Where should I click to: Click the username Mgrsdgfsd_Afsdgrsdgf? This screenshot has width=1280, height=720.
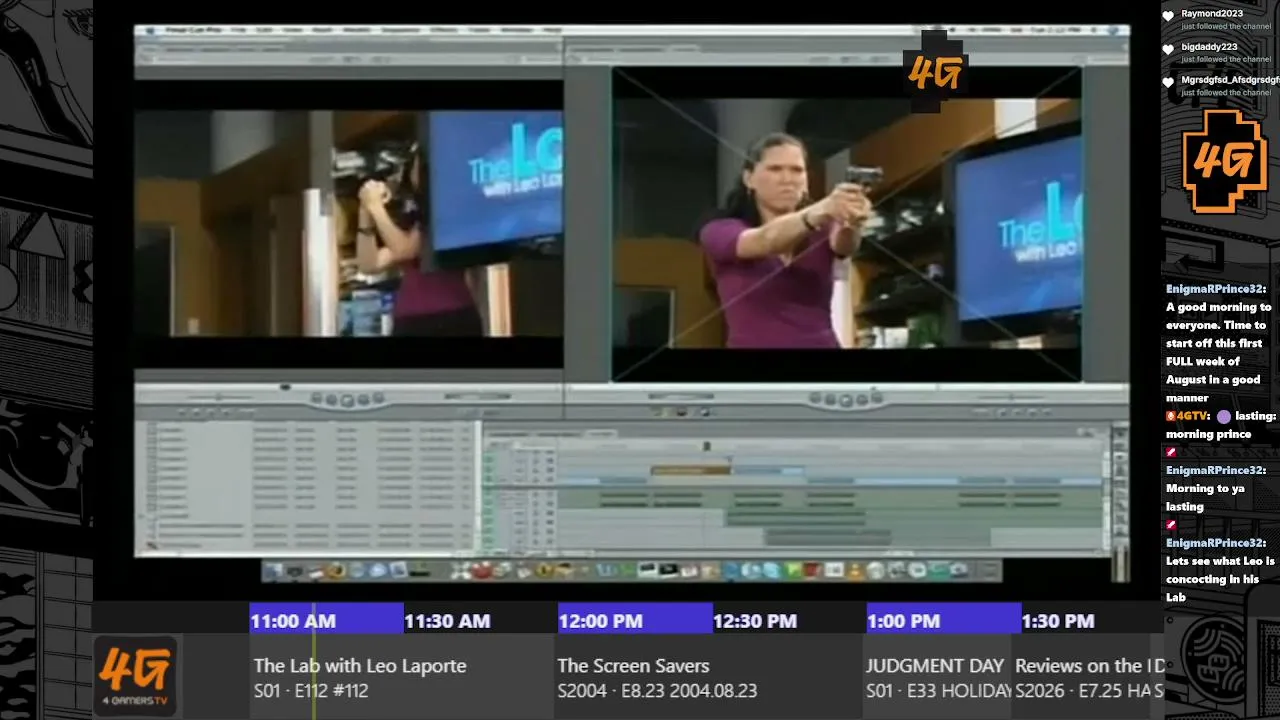coord(1230,80)
